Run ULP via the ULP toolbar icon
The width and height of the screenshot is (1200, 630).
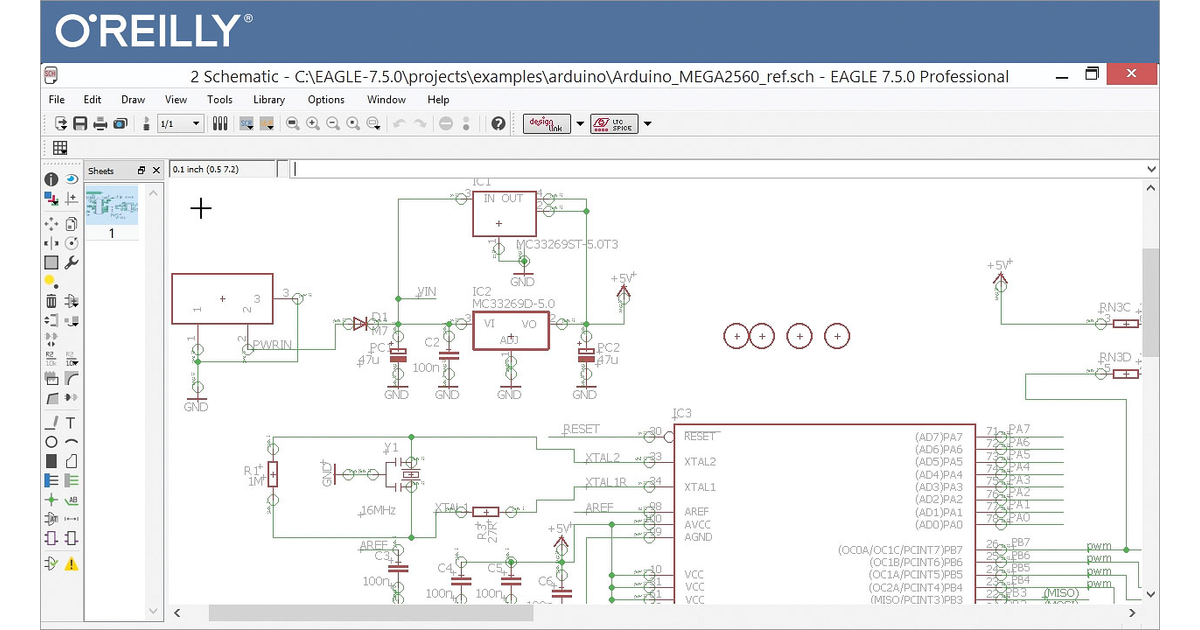click(x=267, y=123)
